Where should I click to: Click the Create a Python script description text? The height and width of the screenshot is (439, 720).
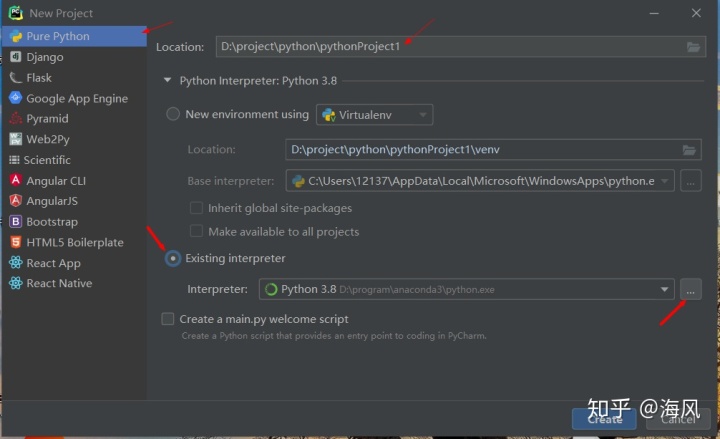point(333,336)
